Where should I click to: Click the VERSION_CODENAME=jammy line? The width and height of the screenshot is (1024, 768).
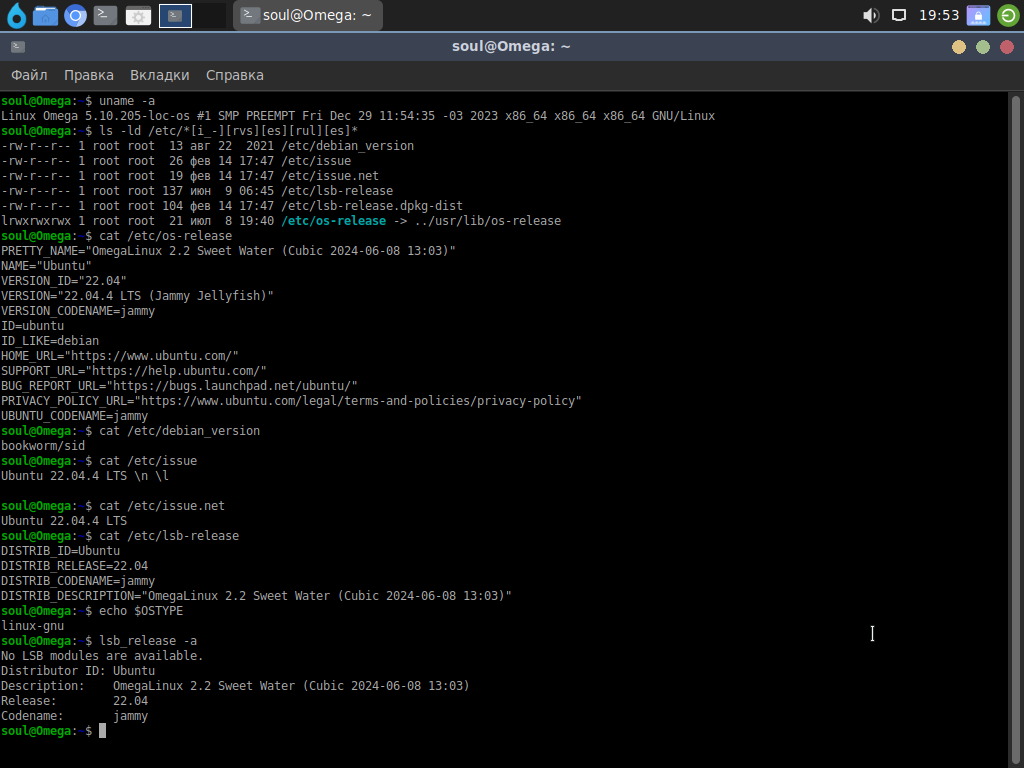78,312
